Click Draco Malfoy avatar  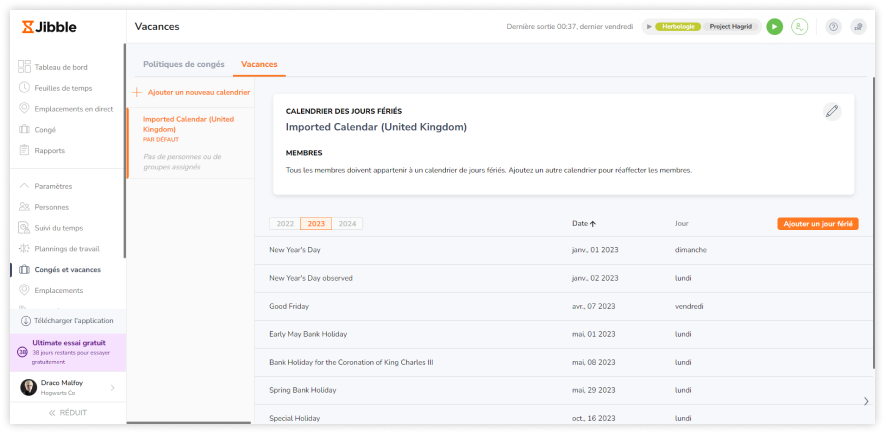28,387
